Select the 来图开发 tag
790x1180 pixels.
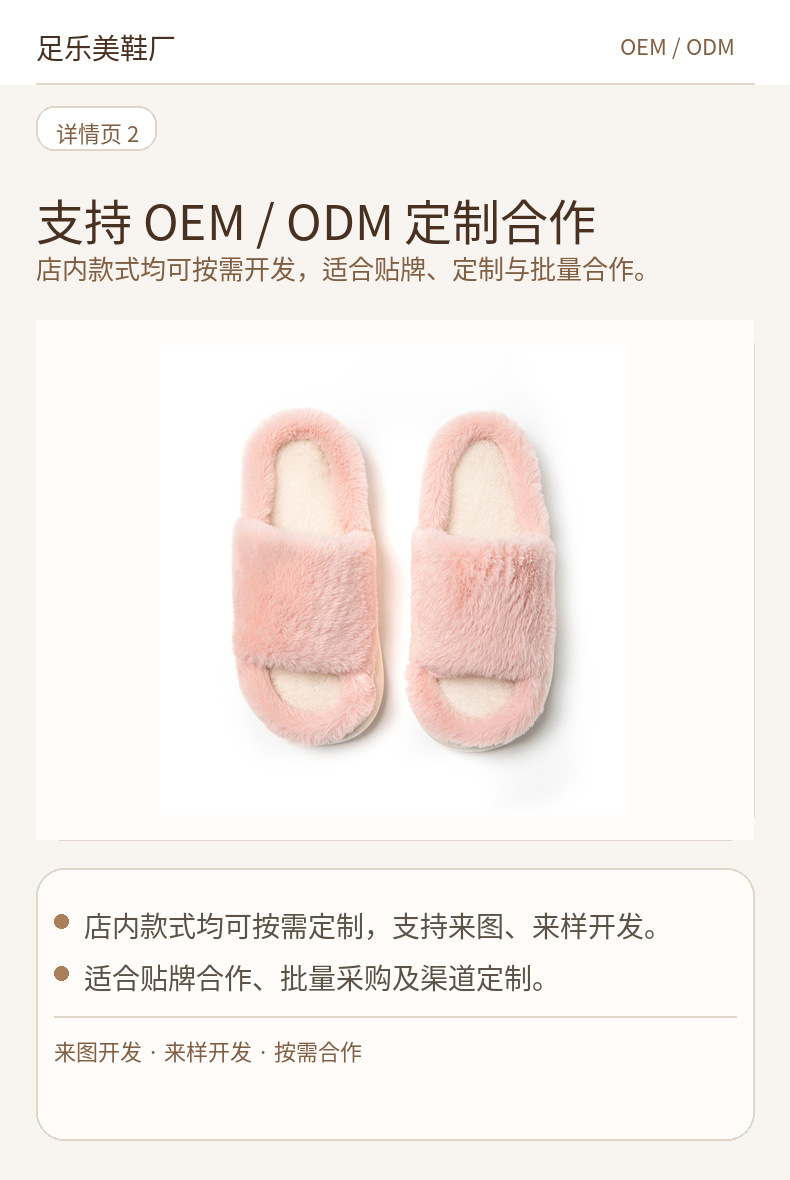98,1052
